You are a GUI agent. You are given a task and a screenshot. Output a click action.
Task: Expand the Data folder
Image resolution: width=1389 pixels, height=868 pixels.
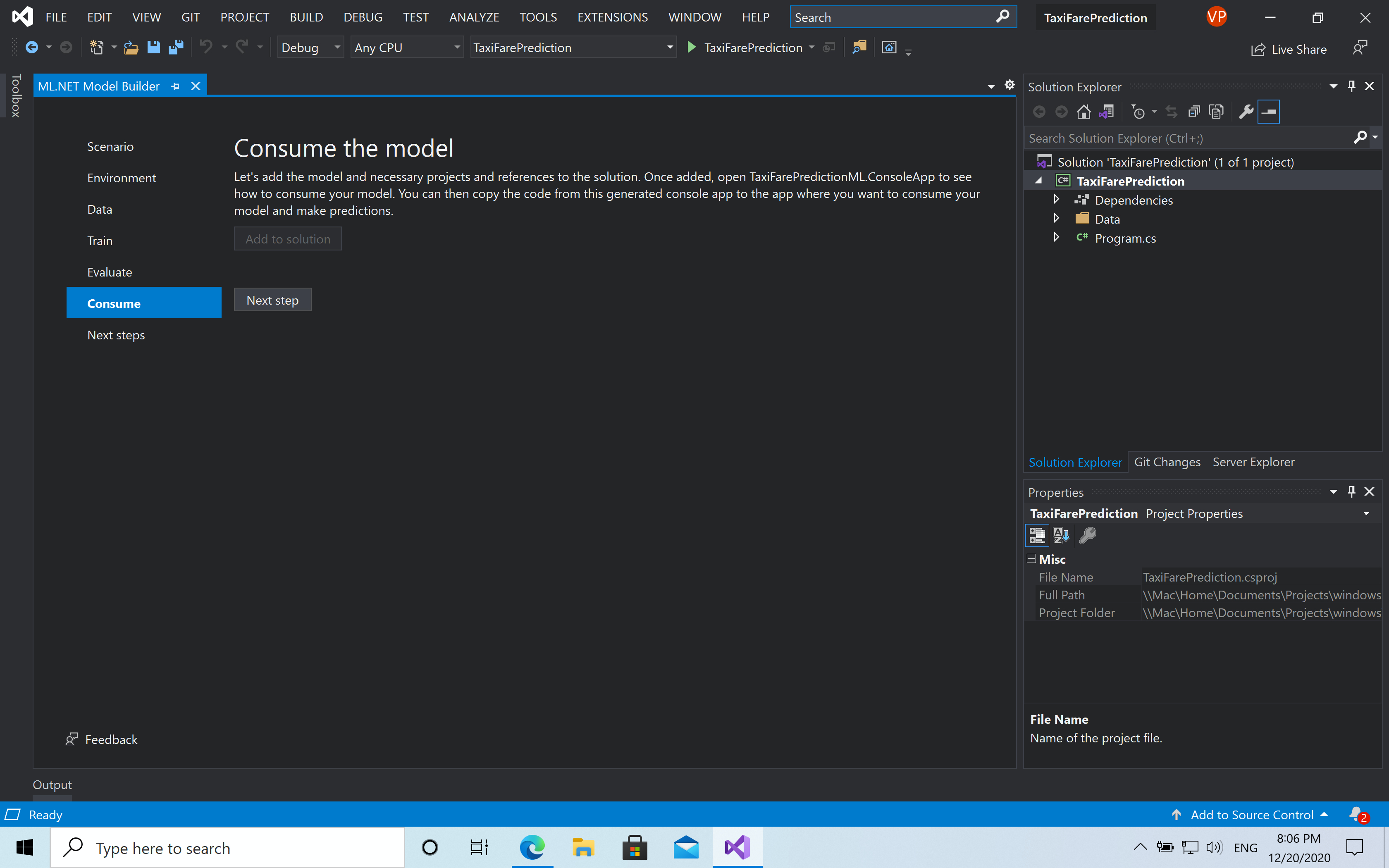point(1057,218)
